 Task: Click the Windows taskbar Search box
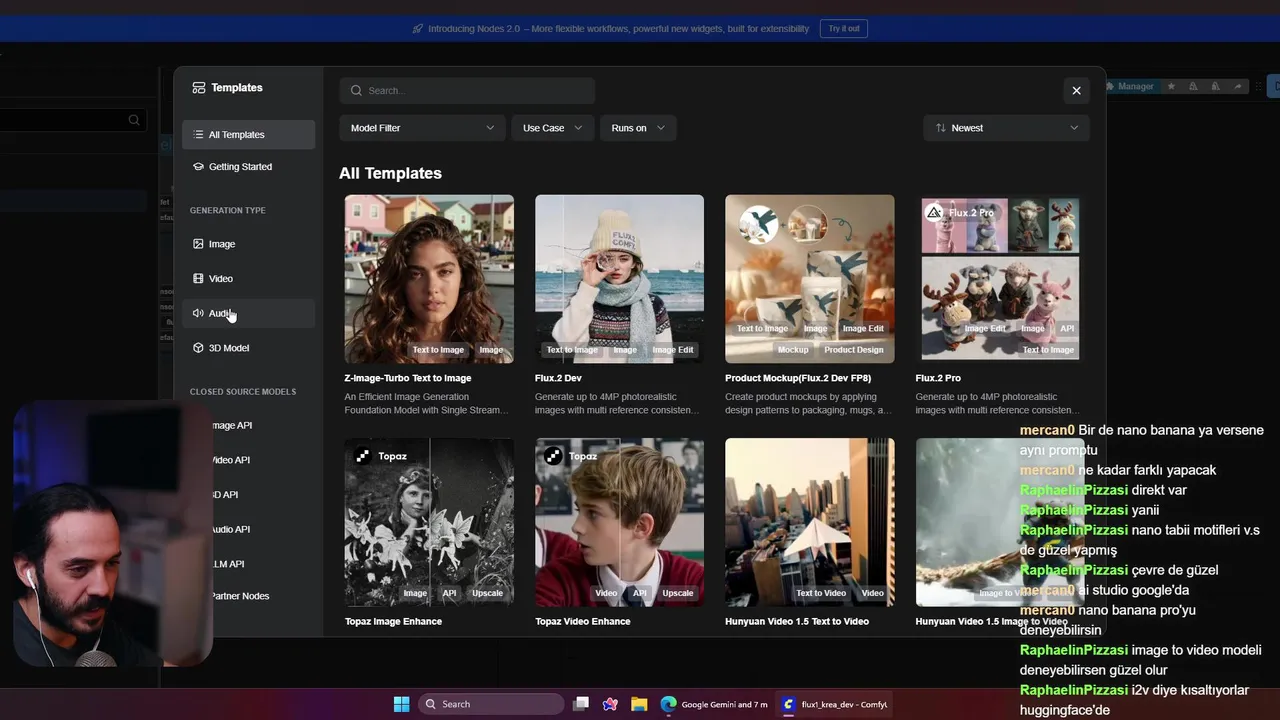pos(491,704)
